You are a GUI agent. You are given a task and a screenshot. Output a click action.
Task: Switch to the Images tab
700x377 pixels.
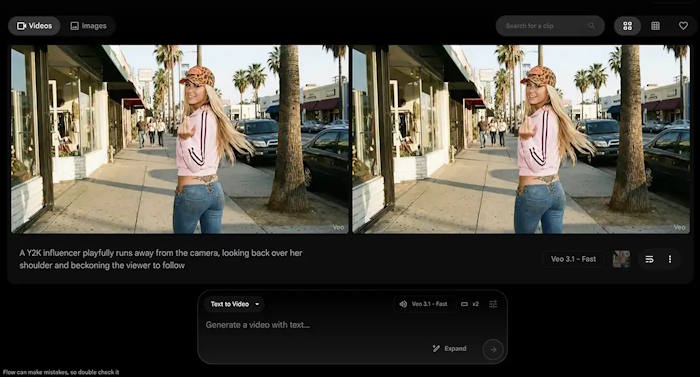(x=88, y=26)
